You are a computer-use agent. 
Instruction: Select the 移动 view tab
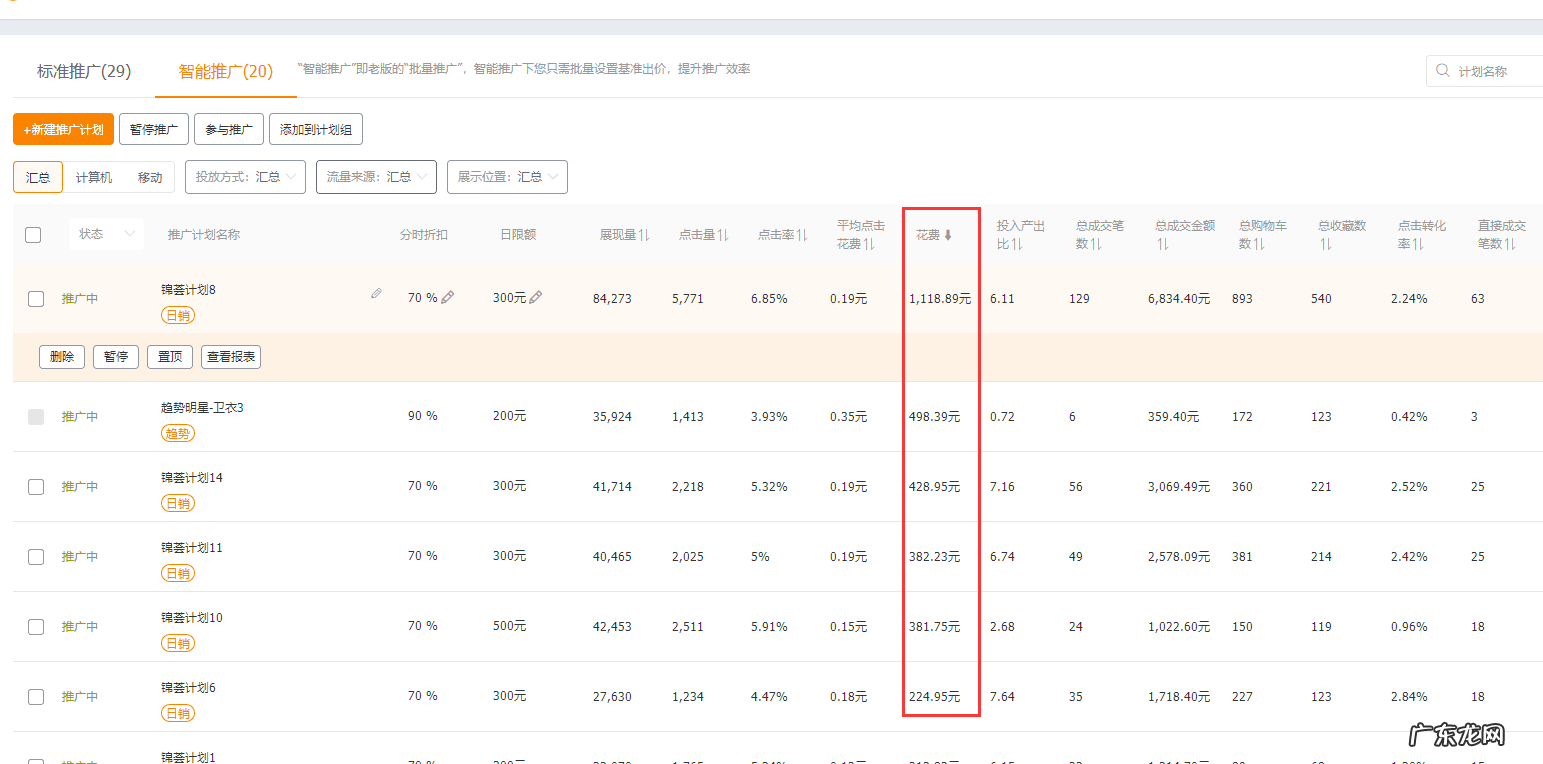pos(150,176)
